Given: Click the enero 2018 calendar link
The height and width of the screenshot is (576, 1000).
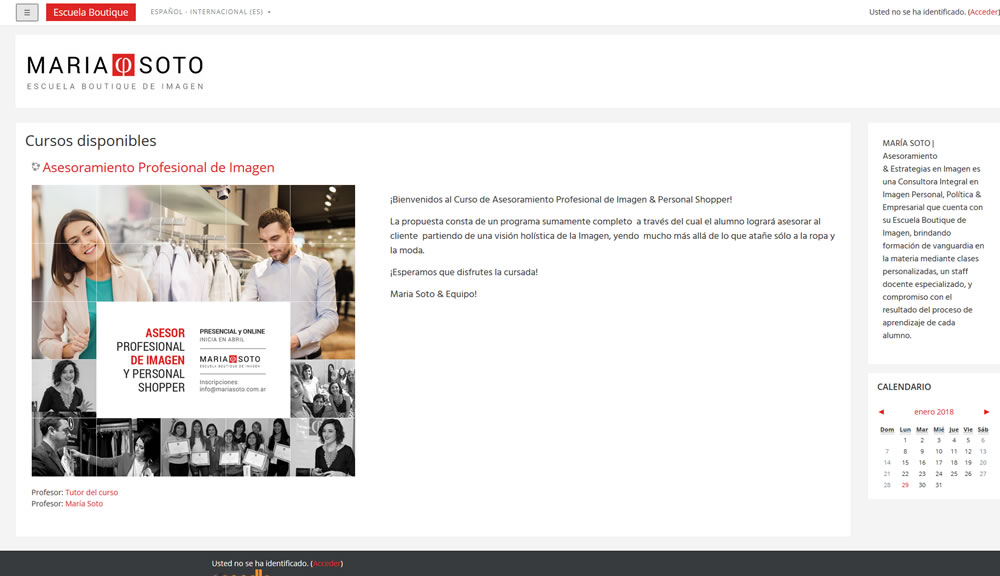Looking at the screenshot, I should tap(934, 412).
